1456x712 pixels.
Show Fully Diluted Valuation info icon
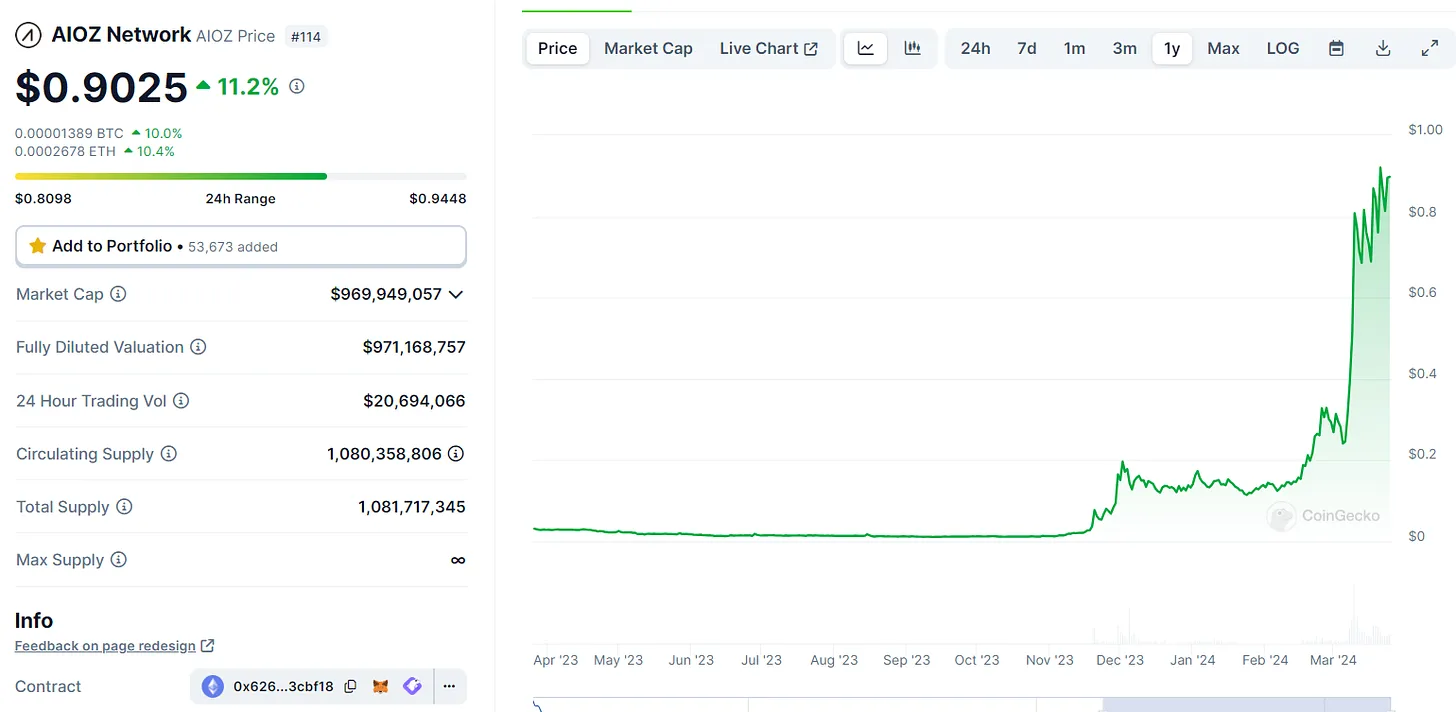(x=198, y=347)
